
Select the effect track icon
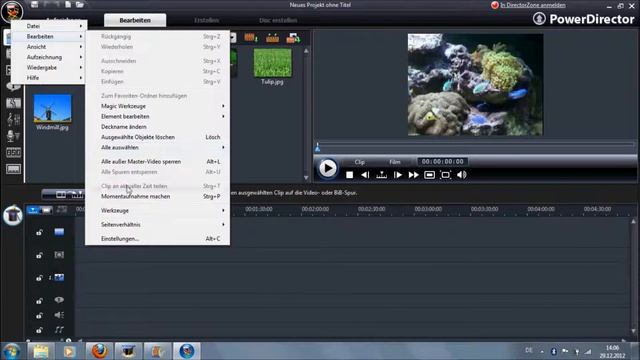(x=59, y=255)
